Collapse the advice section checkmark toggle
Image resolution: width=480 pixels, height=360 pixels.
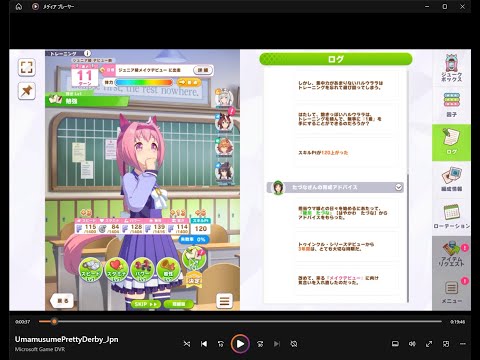pyautogui.click(x=398, y=187)
